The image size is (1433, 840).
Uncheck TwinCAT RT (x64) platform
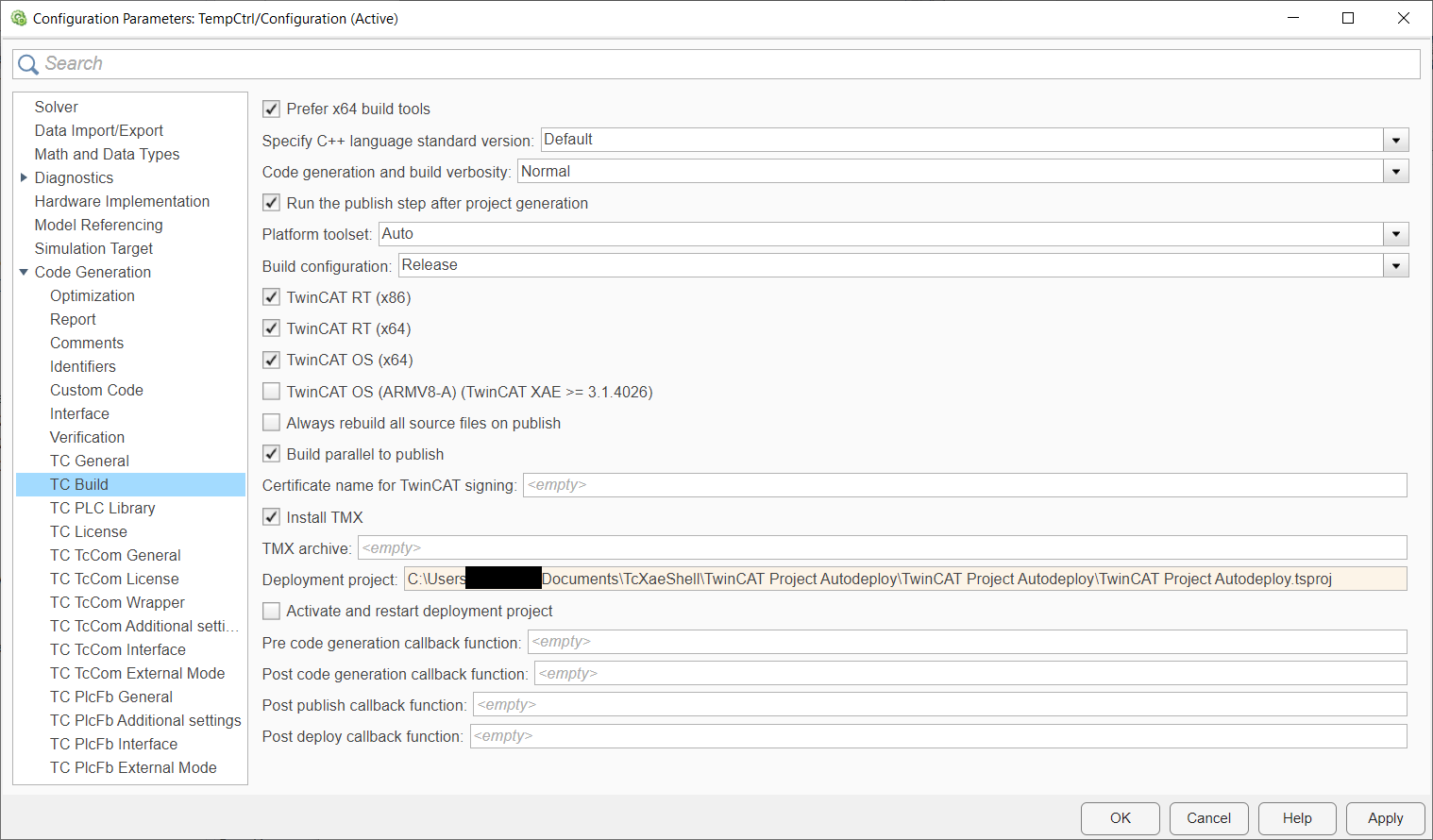coord(272,328)
